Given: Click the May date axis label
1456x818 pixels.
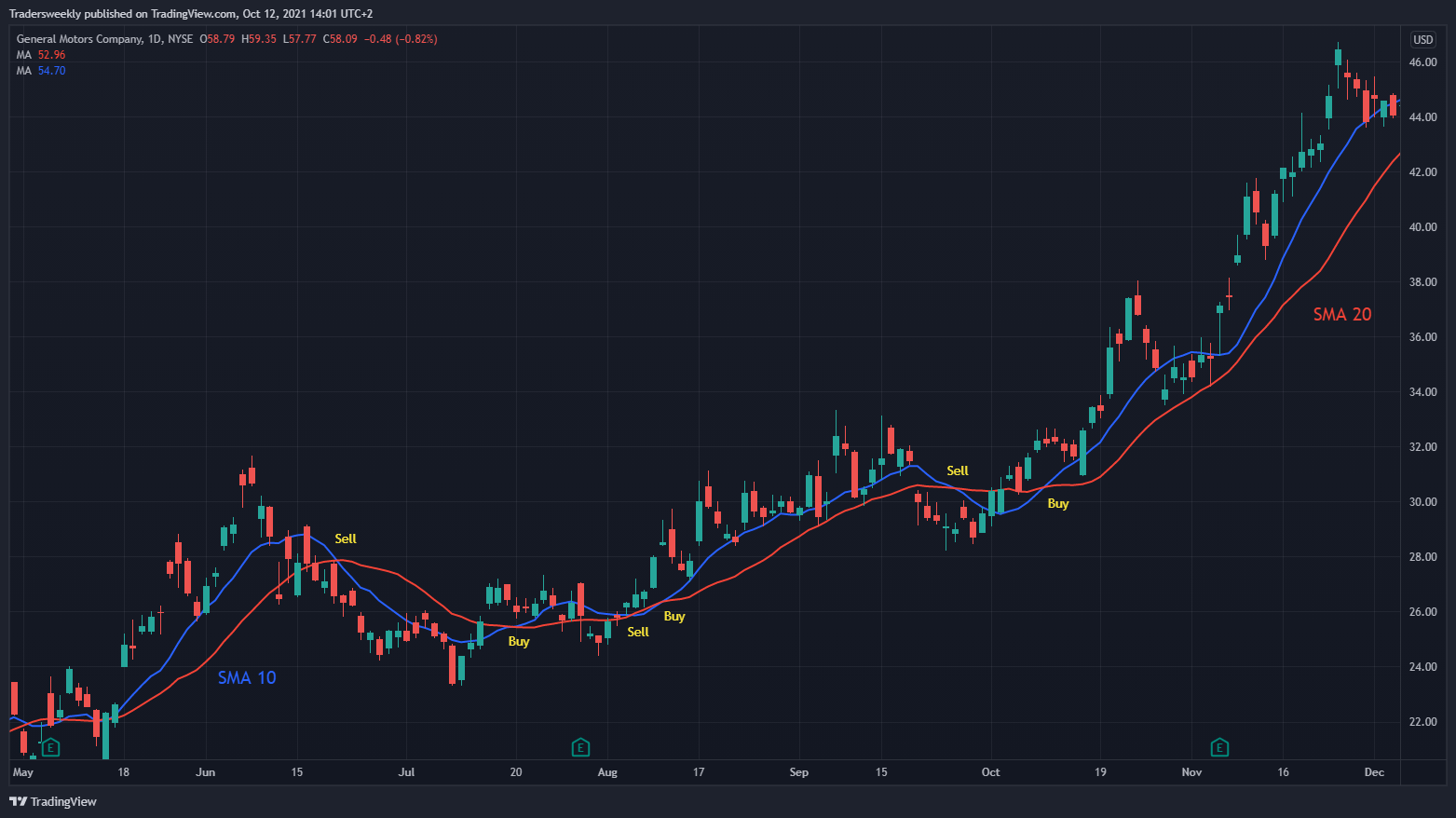Looking at the screenshot, I should (23, 772).
